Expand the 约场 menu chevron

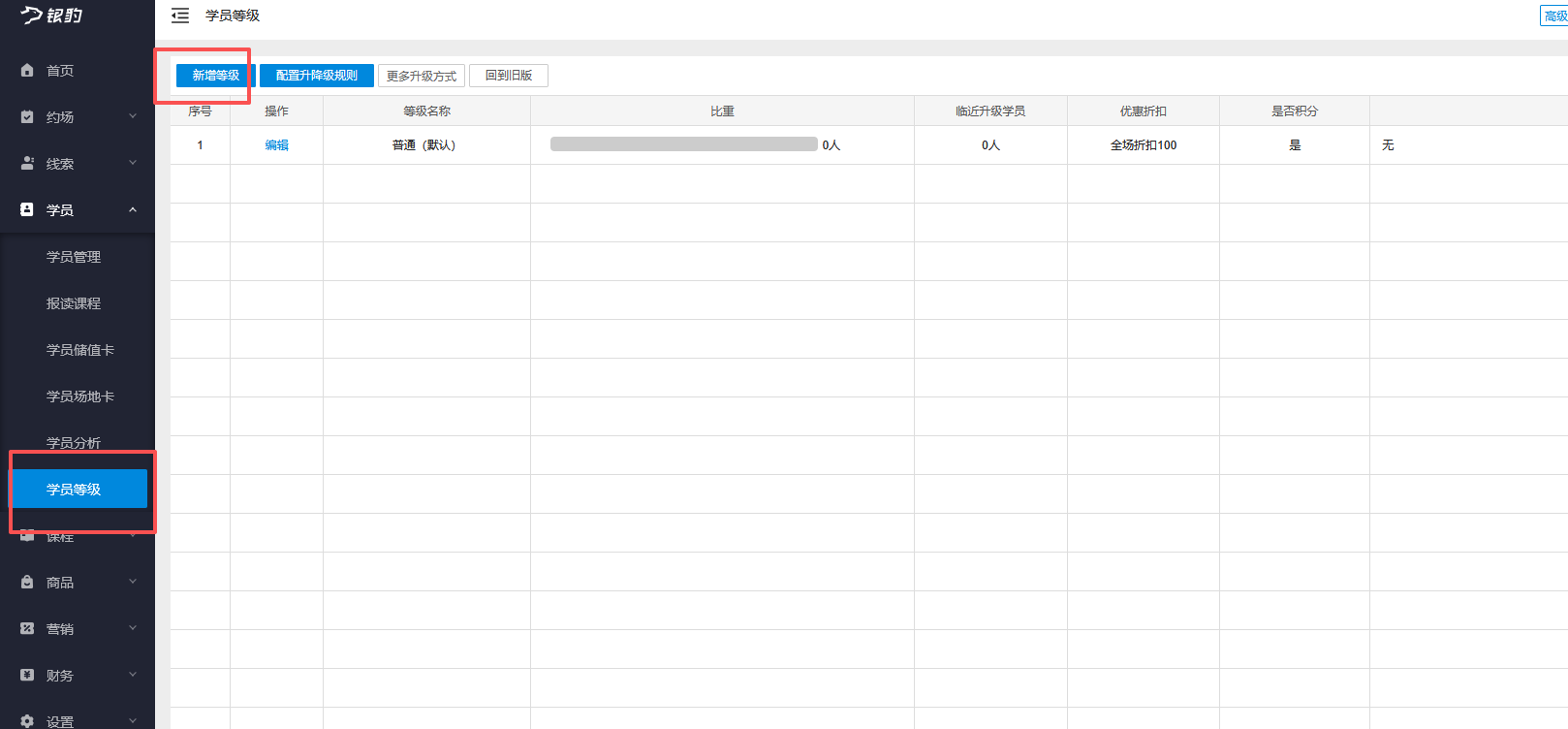133,116
